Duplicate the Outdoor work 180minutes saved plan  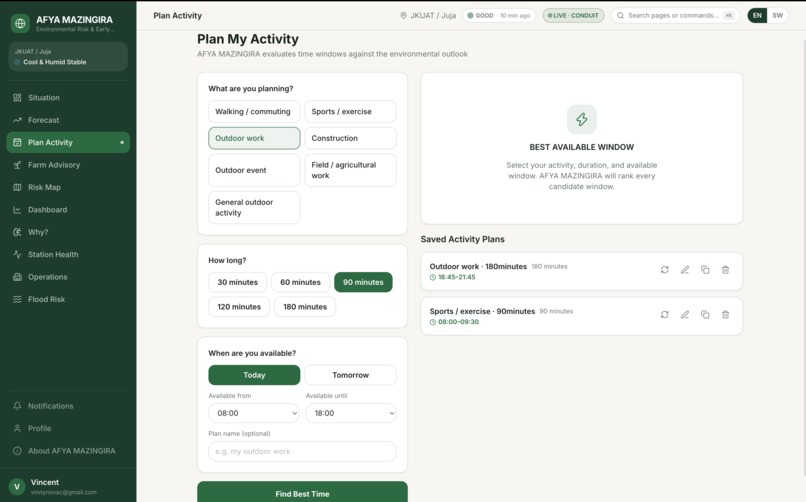(705, 270)
